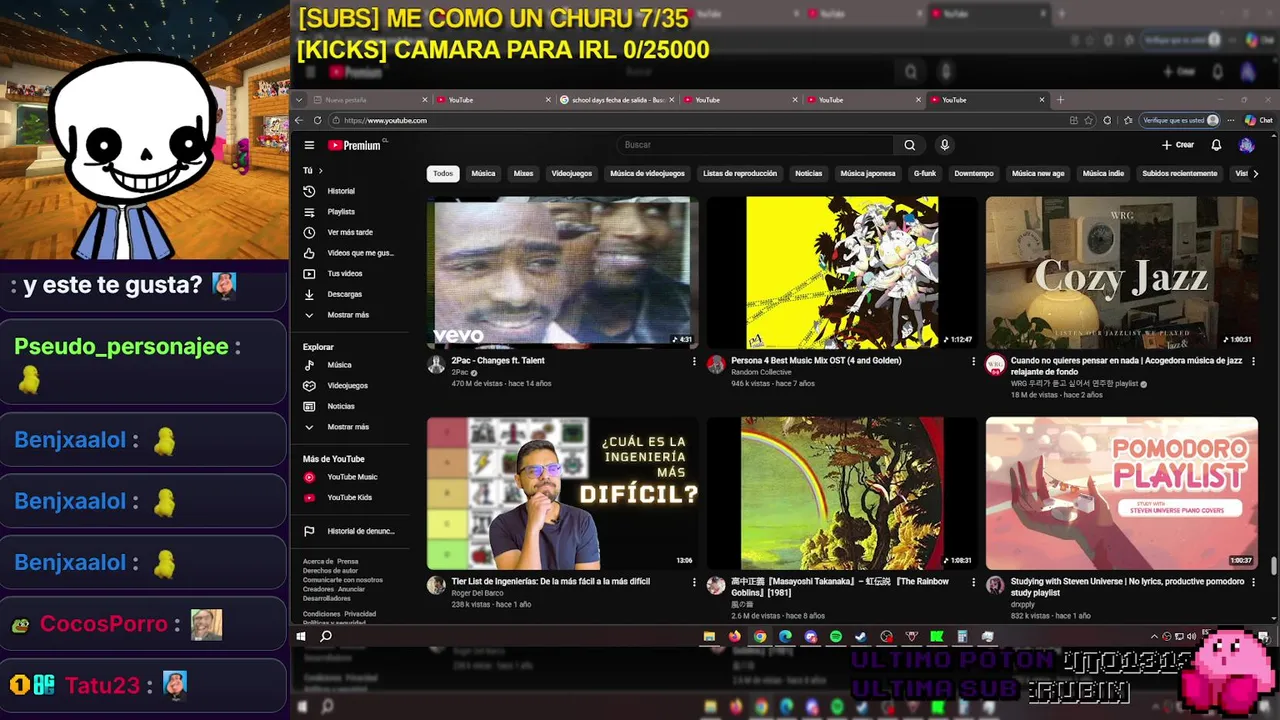Activate voice search microphone icon
Viewport: 1280px width, 720px height.
pyautogui.click(x=944, y=145)
